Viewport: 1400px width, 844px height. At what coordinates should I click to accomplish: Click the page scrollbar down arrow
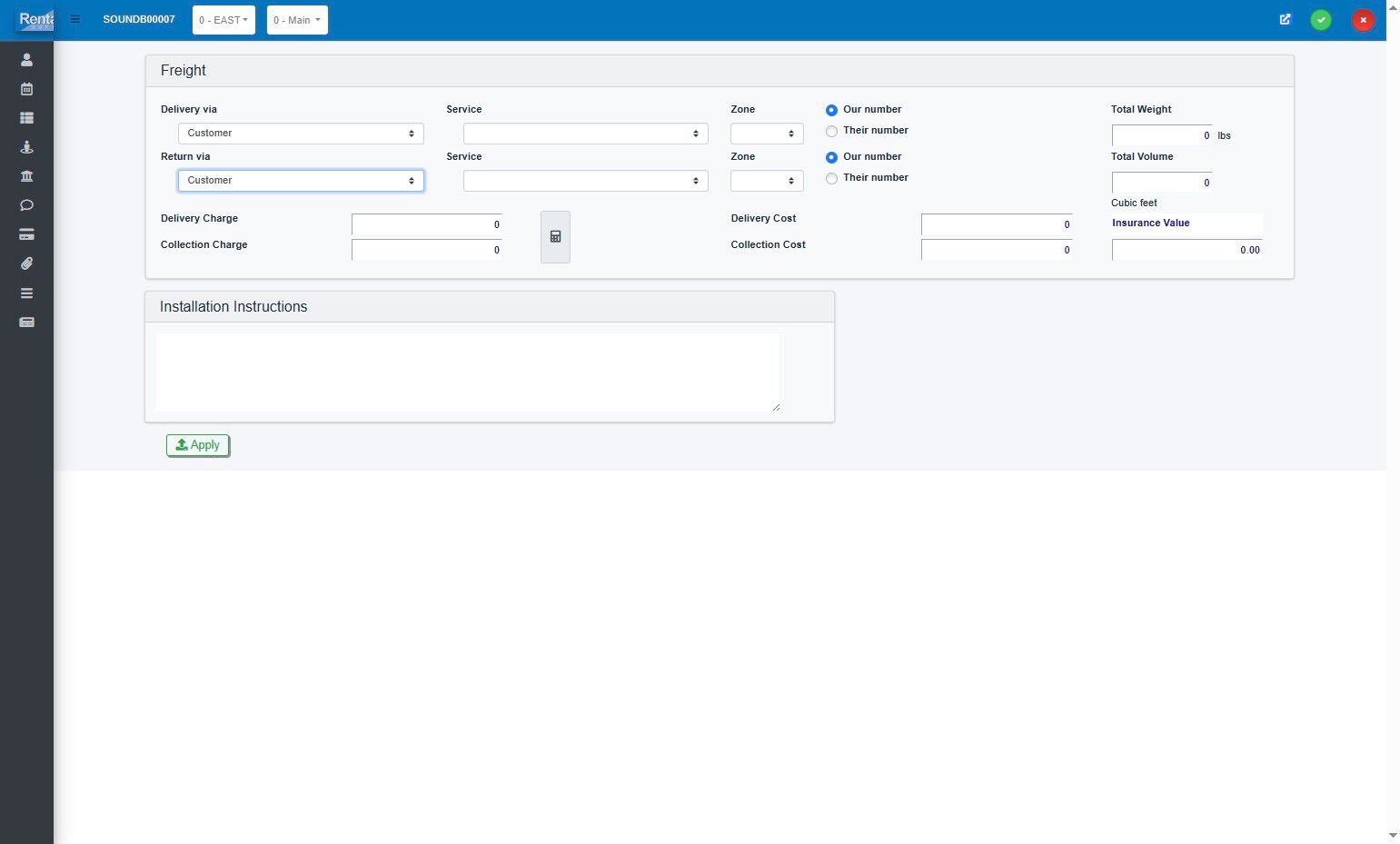1393,836
